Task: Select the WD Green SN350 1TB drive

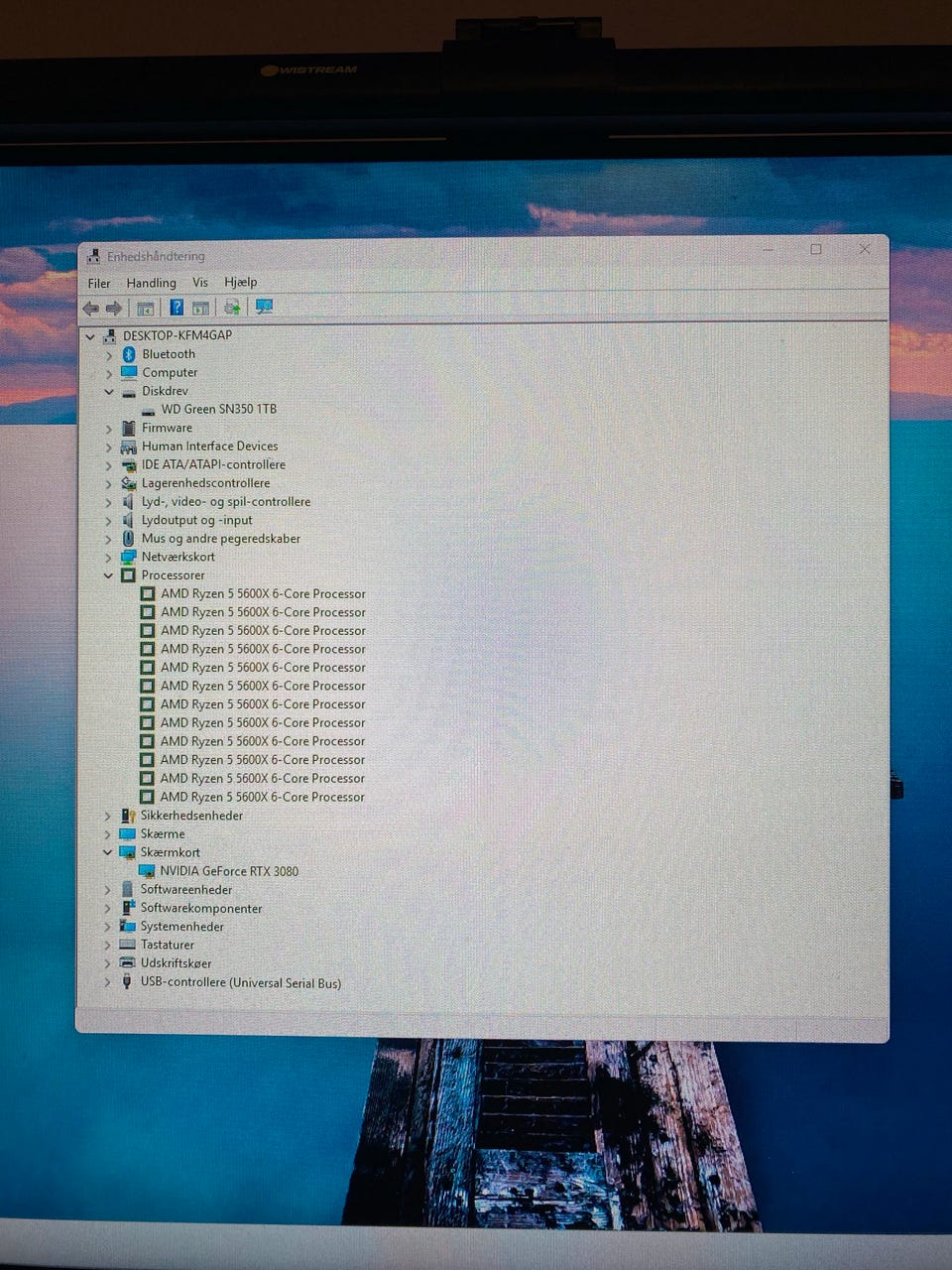Action: pyautogui.click(x=219, y=409)
